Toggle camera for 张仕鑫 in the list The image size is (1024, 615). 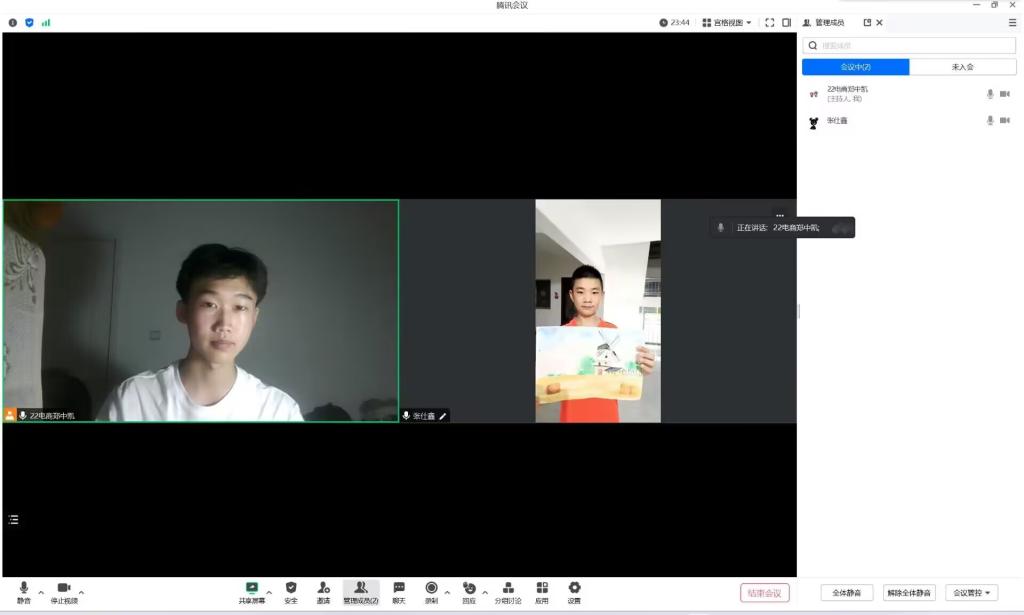click(x=1005, y=120)
